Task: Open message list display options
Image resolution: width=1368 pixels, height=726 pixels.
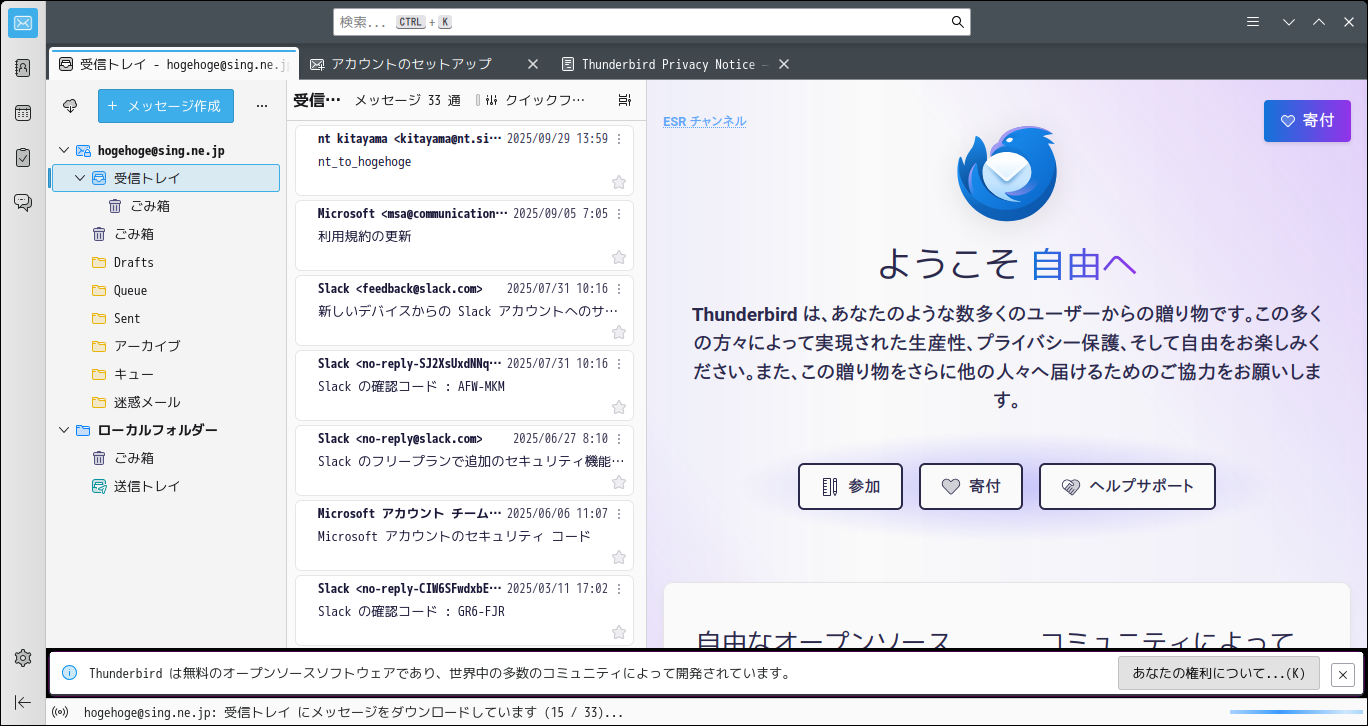Action: 625,100
